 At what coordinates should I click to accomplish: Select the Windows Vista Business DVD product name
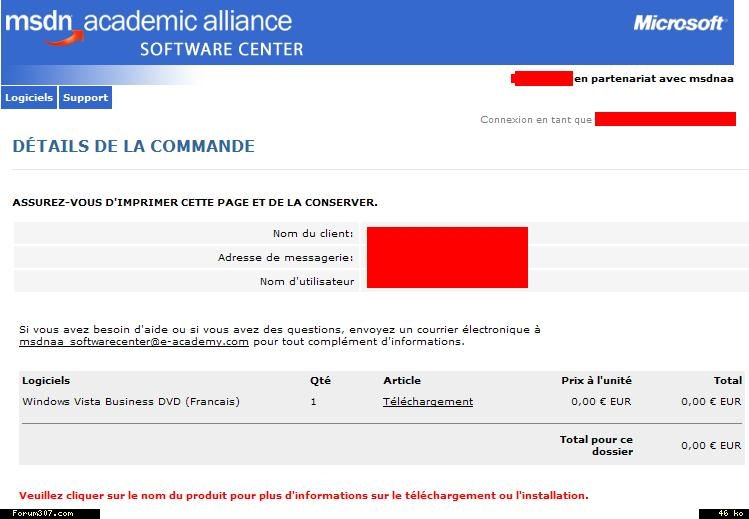point(131,402)
